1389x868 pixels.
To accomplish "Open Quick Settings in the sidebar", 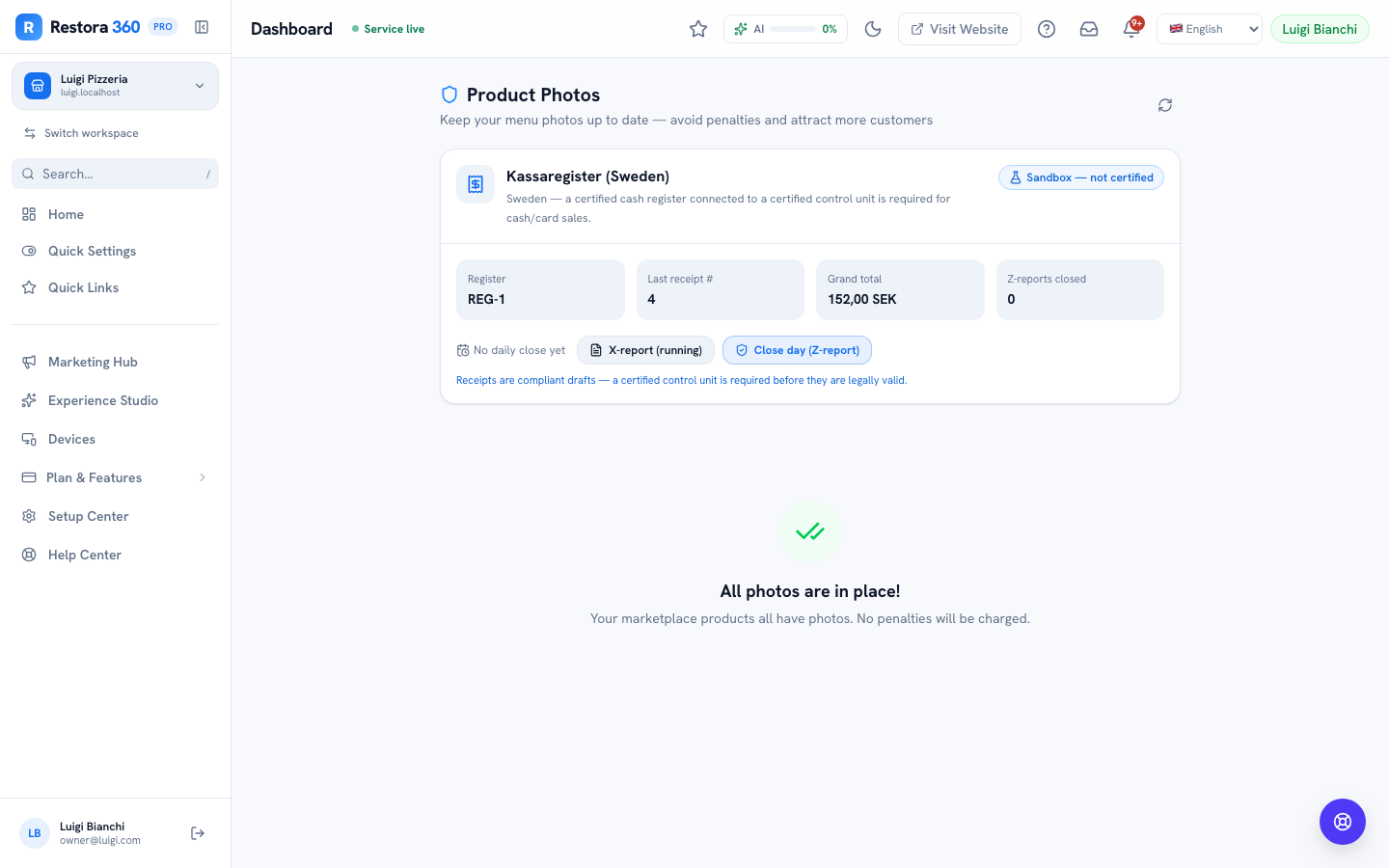I will [x=115, y=251].
